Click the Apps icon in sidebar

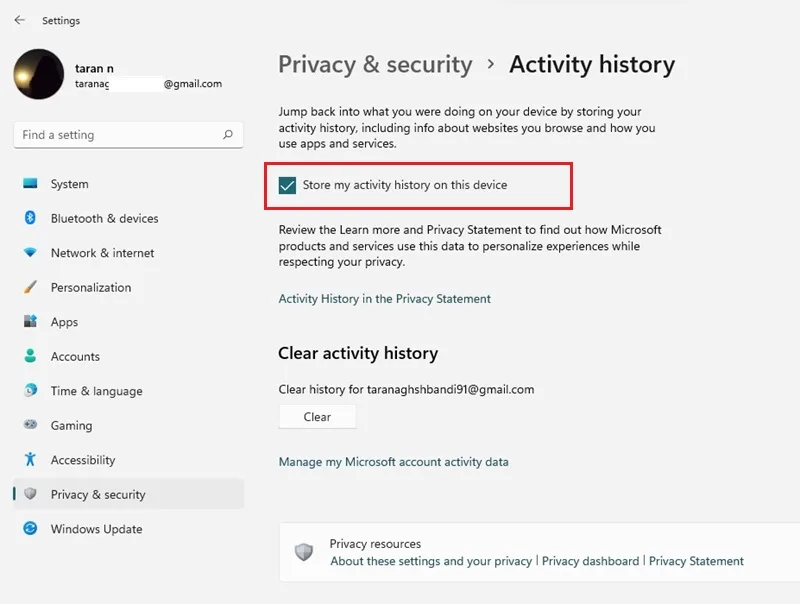point(30,321)
